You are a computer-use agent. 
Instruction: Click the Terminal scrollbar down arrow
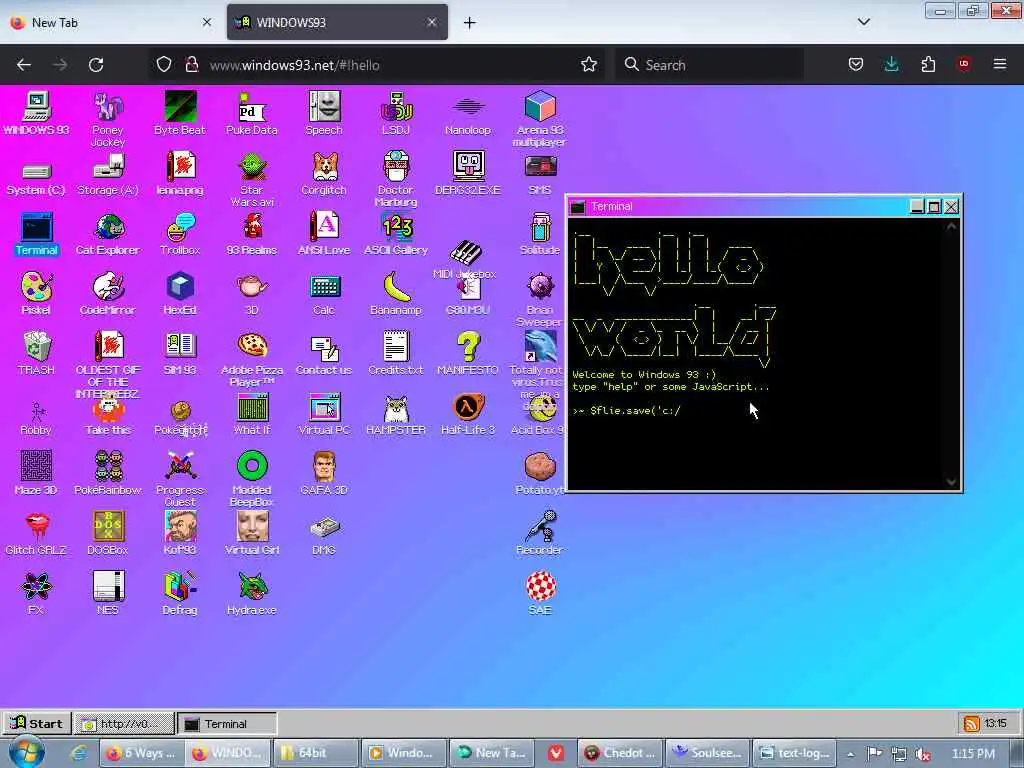tap(952, 482)
